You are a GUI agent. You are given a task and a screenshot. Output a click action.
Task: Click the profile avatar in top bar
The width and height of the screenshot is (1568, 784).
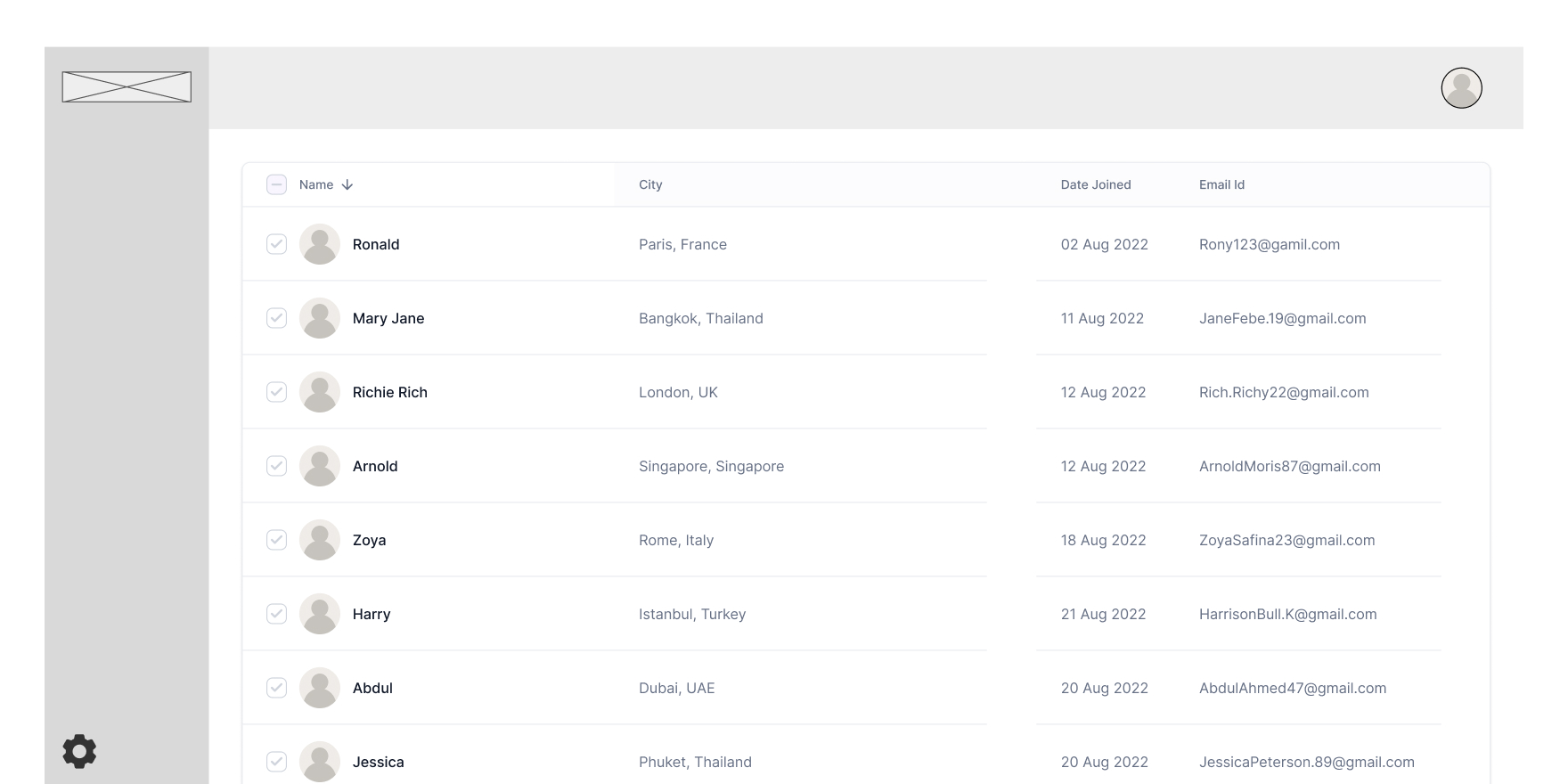pyautogui.click(x=1461, y=88)
